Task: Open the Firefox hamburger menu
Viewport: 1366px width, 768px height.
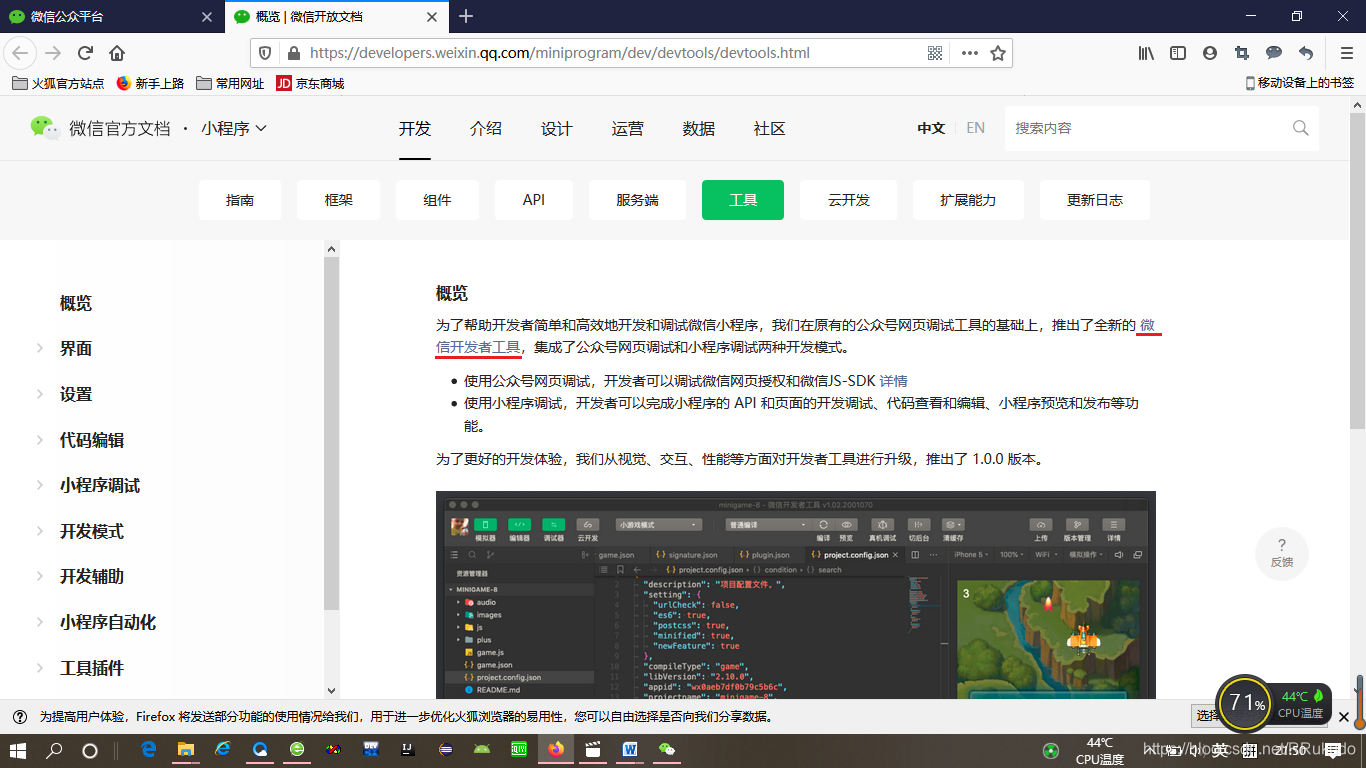Action: coord(1346,52)
